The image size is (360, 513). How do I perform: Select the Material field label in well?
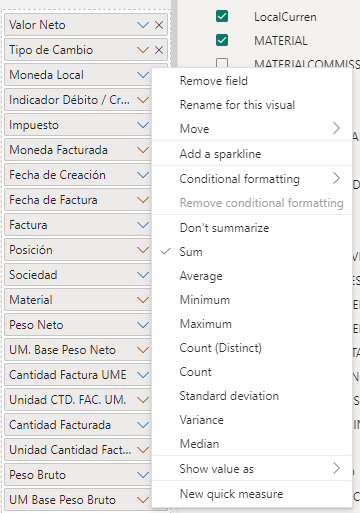click(31, 300)
